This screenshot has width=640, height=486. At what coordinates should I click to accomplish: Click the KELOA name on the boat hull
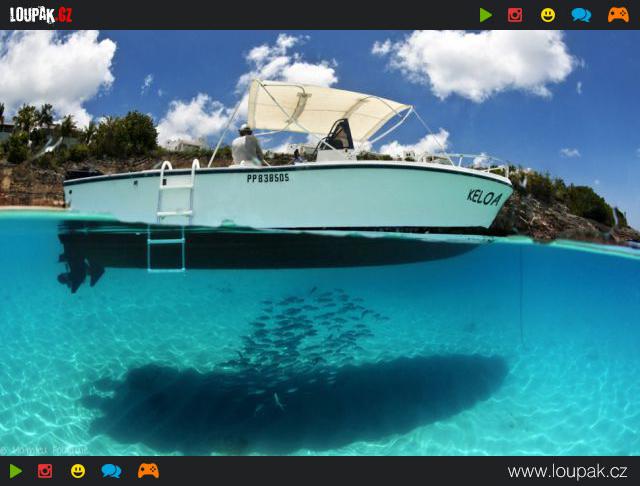484,197
